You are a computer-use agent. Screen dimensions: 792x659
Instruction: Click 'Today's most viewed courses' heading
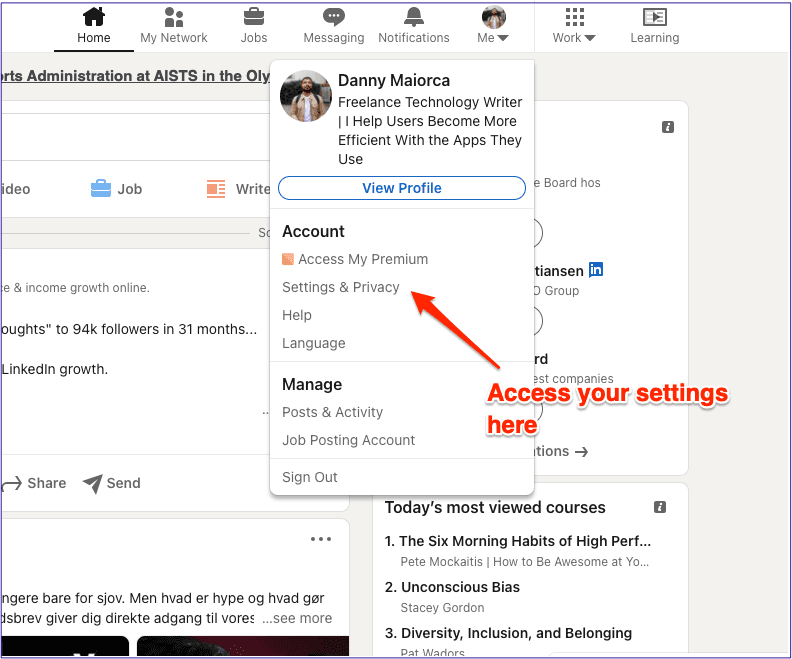tap(495, 507)
